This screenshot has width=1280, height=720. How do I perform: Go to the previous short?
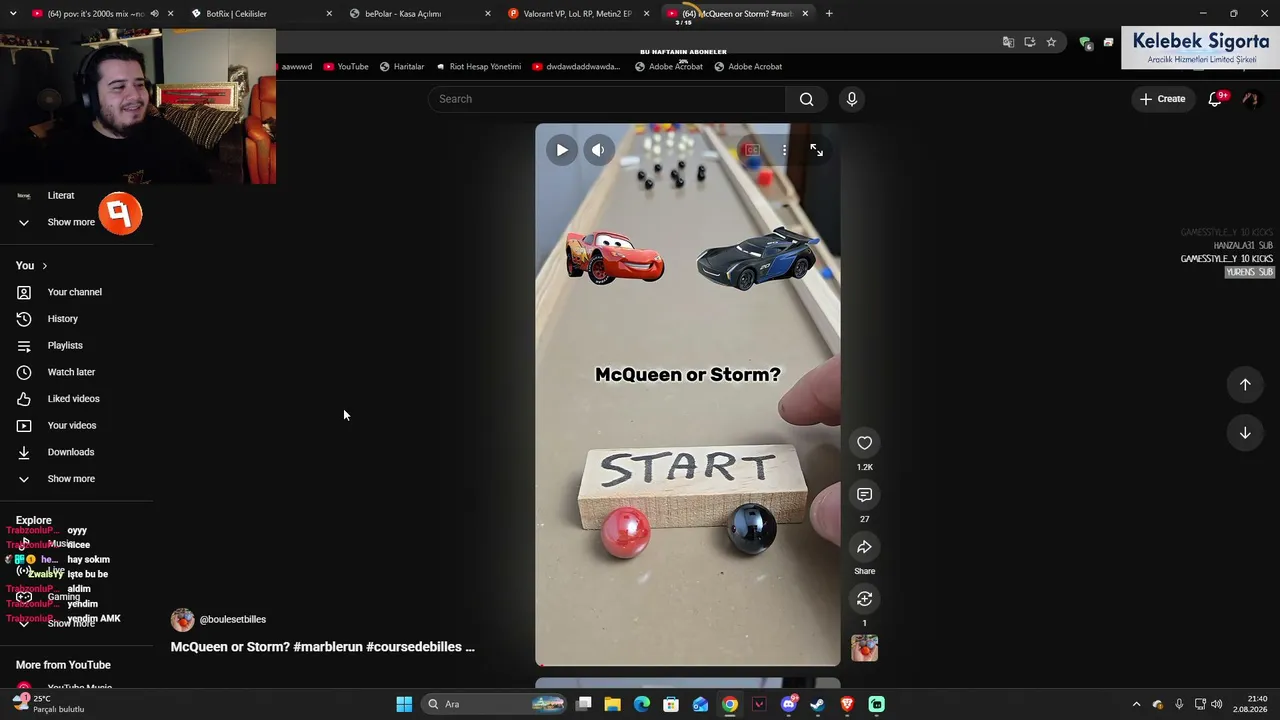click(x=1245, y=385)
